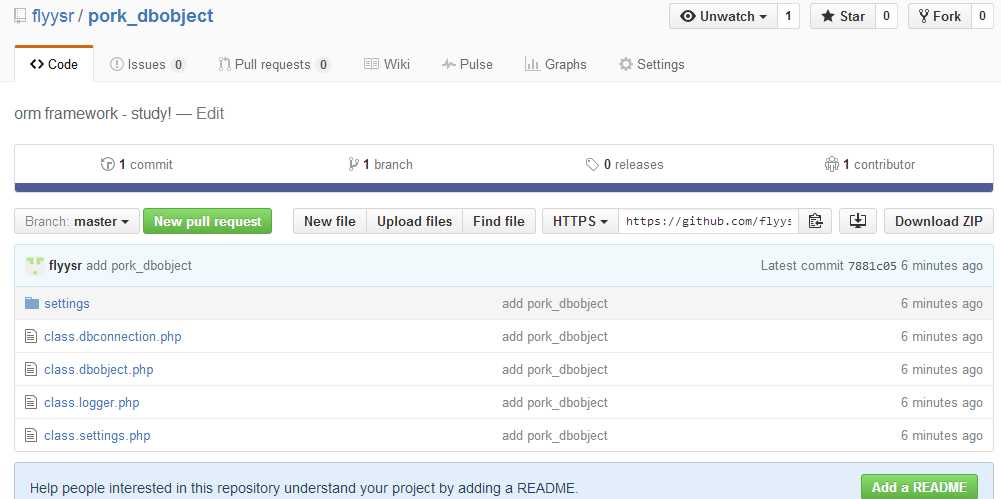This screenshot has height=499, width=1001.
Task: Open the Pull requests tab
Action: click(274, 64)
